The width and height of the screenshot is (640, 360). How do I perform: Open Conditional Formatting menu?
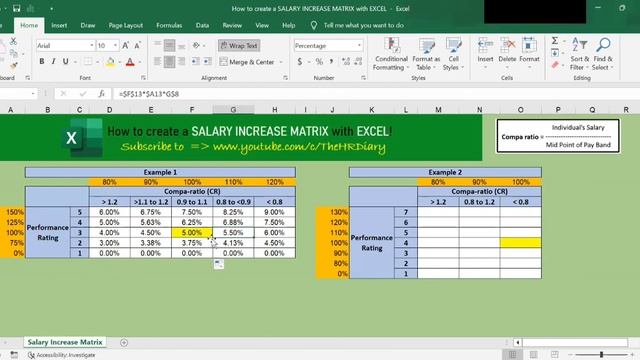coord(391,54)
